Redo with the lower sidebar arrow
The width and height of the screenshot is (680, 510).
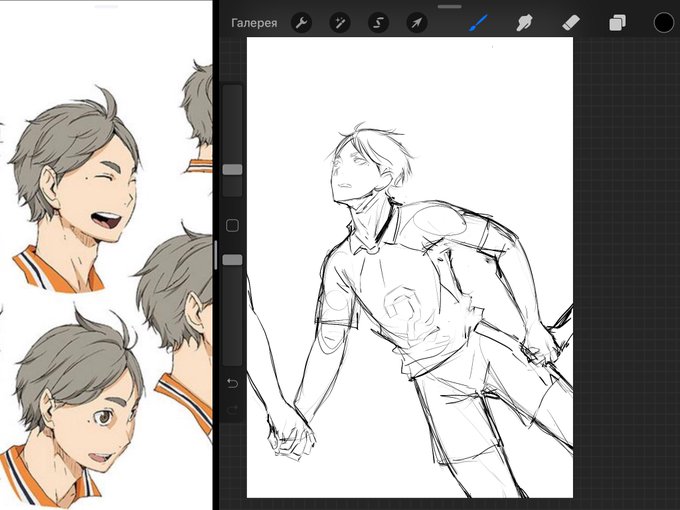[232, 409]
